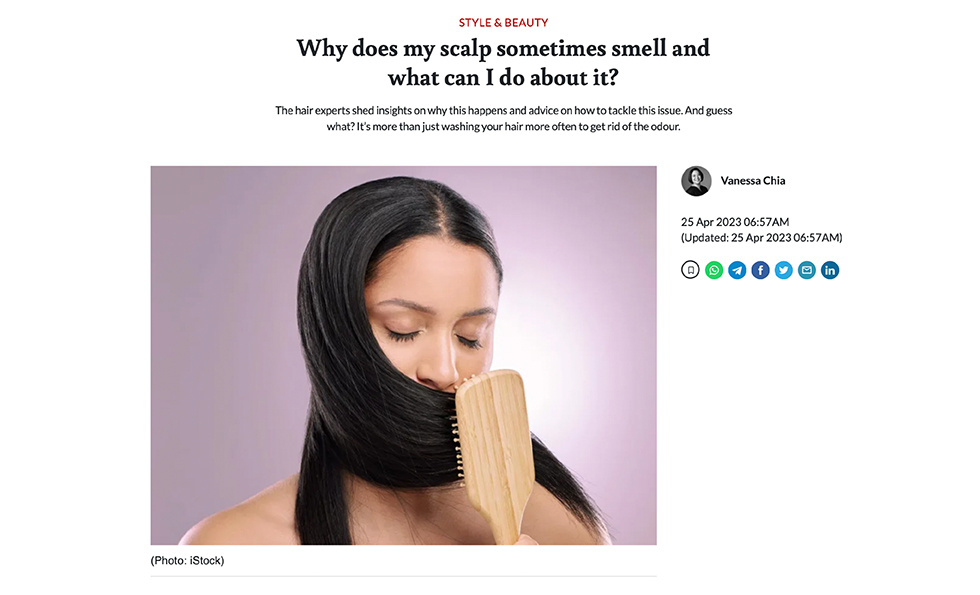Click the wooden hairbrush in the photo

(x=494, y=453)
